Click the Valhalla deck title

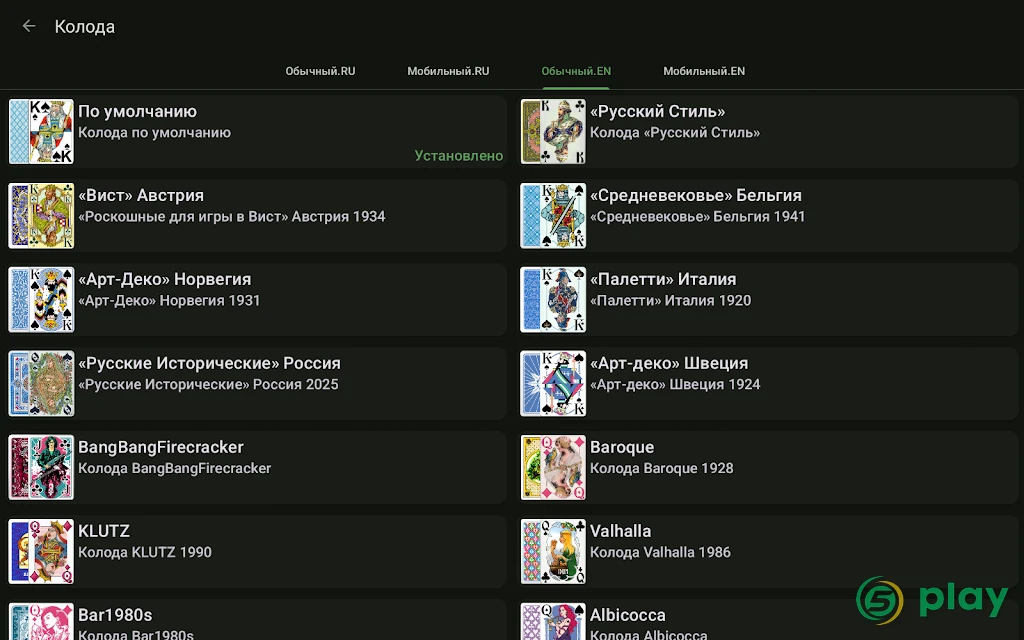(620, 531)
